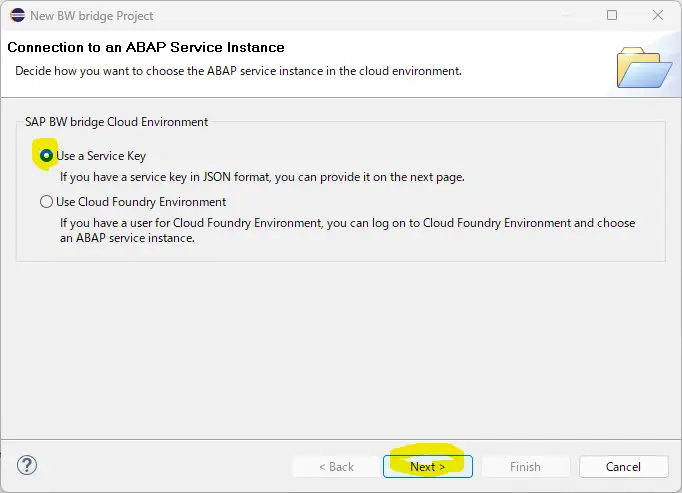Viewport: 682px width, 493px height.
Task: Maximize the New BW bridge Project dialog
Action: (x=612, y=15)
